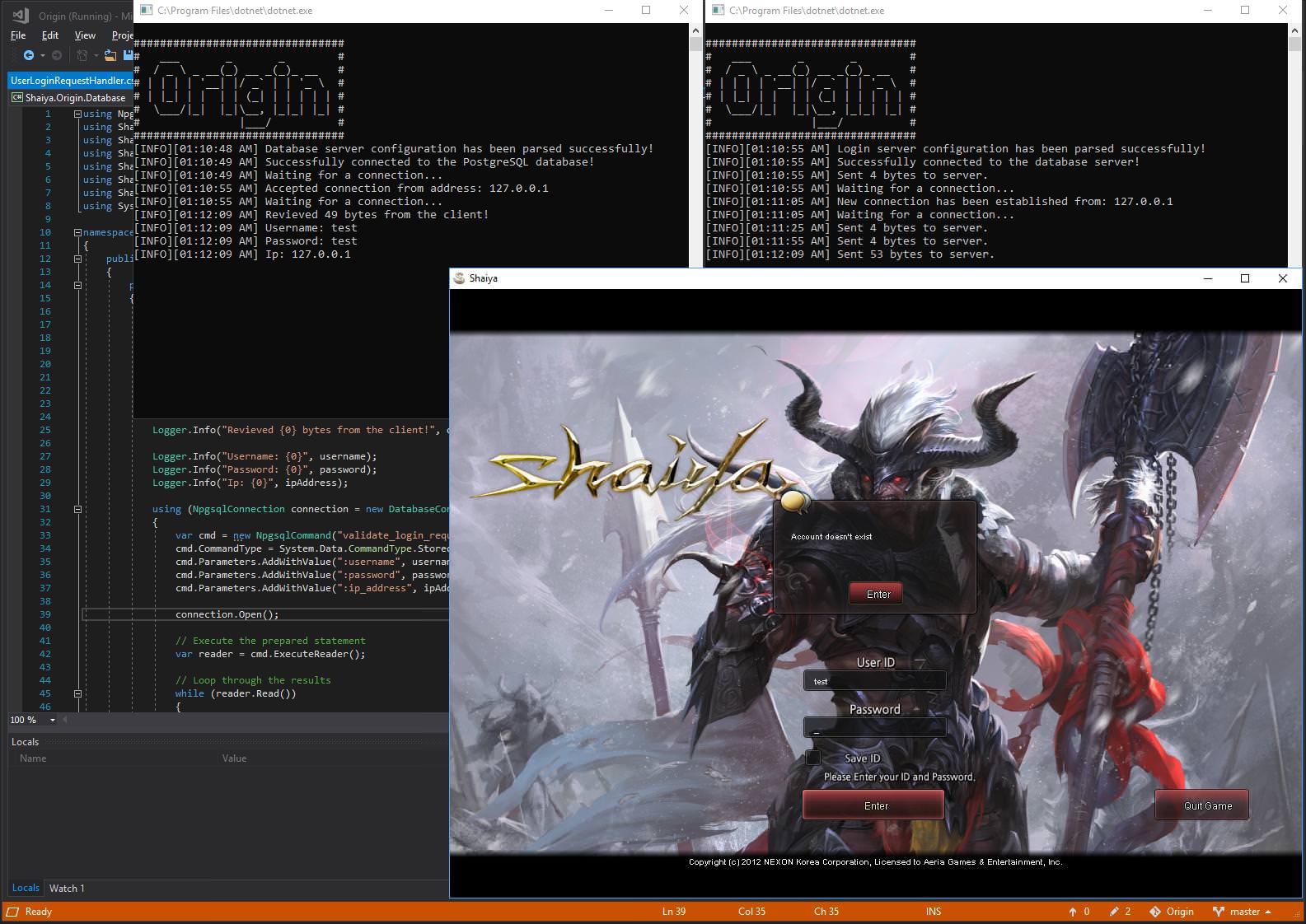Screen dimensions: 1306x924
Task: Select the UserLoginRequestHandler.cs tab
Action: 71,80
